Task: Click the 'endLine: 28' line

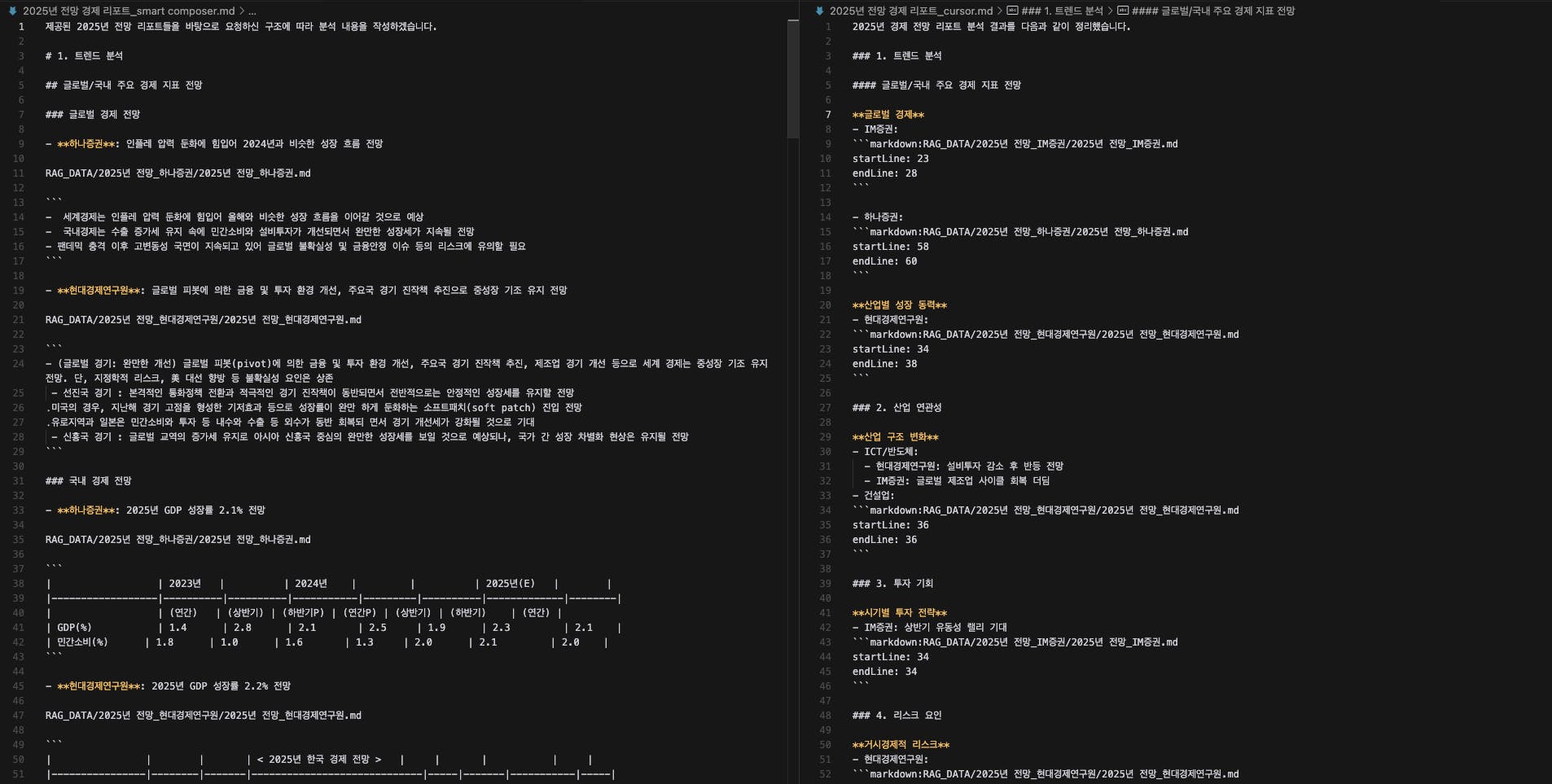Action: pos(884,173)
